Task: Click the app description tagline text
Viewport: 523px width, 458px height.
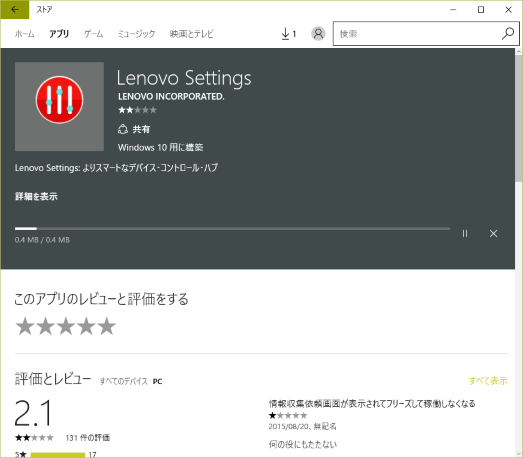Action: [x=116, y=167]
